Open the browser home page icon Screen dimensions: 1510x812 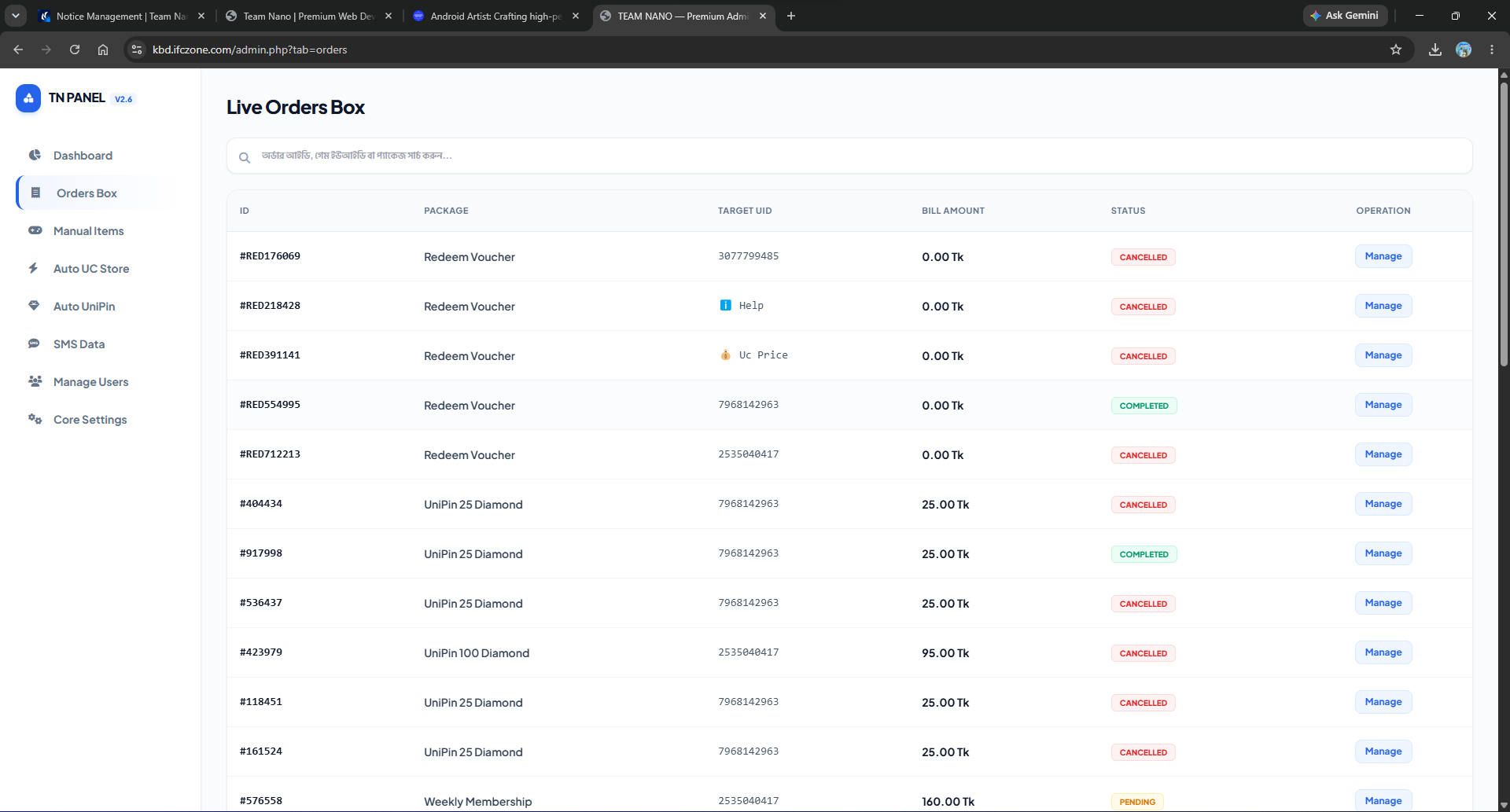coord(103,50)
